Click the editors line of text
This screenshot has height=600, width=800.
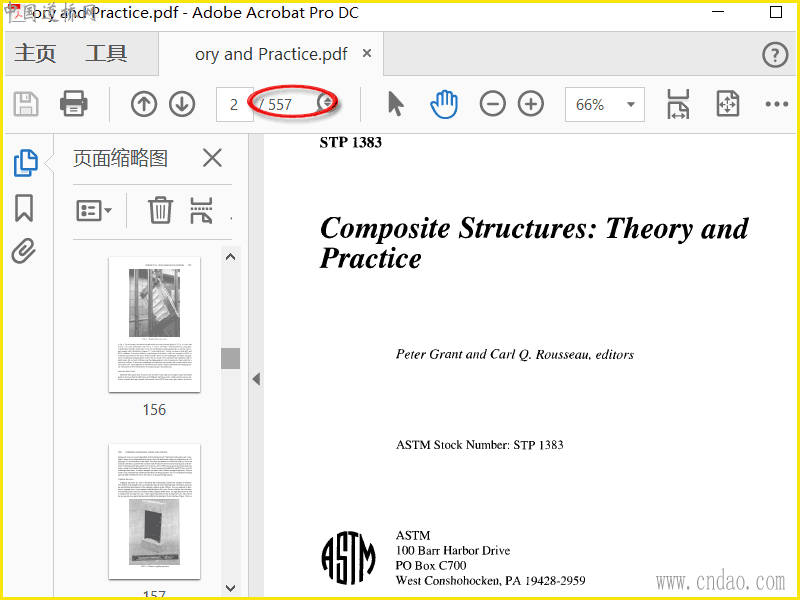tap(515, 355)
